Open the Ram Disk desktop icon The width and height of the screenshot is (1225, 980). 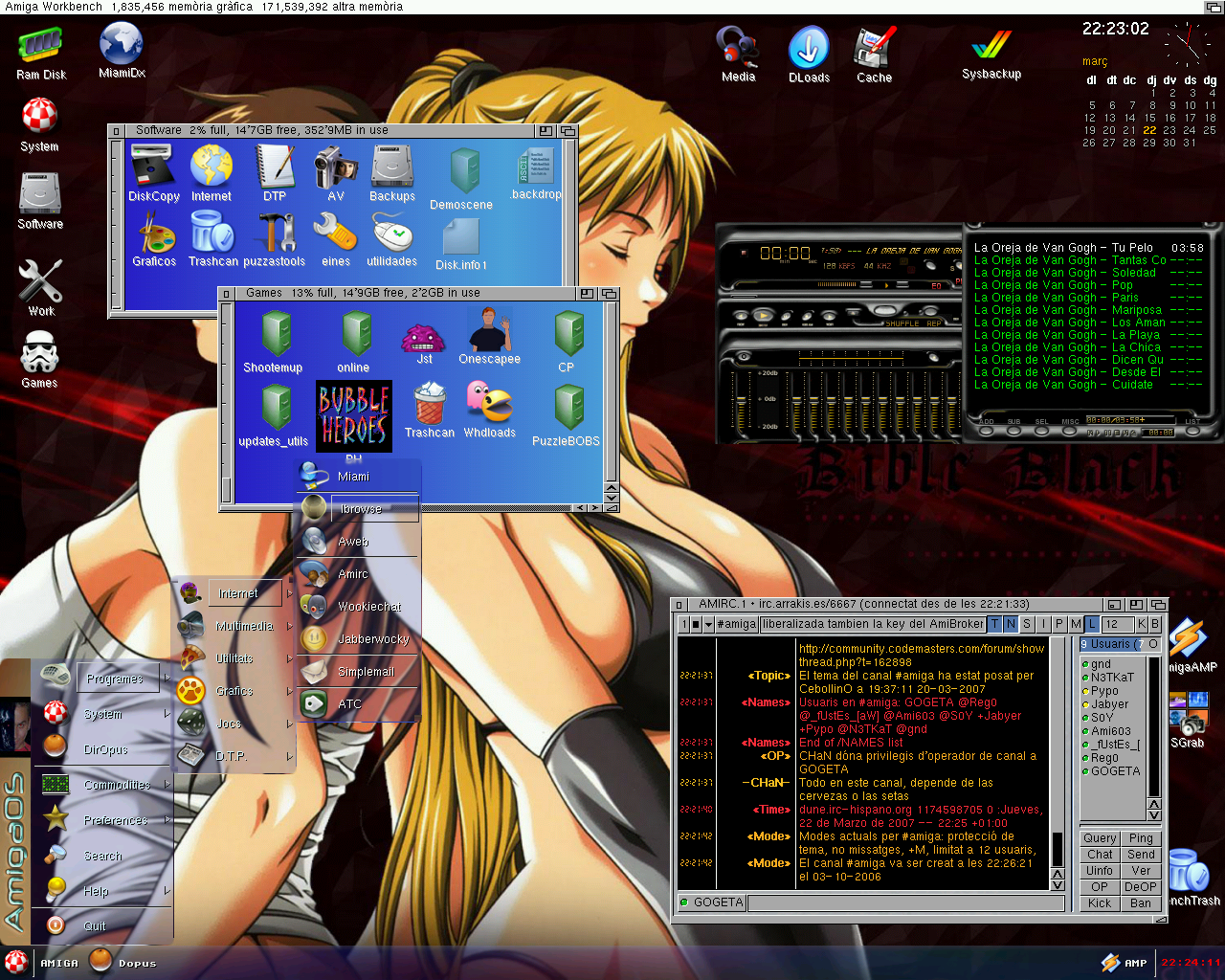(40, 46)
